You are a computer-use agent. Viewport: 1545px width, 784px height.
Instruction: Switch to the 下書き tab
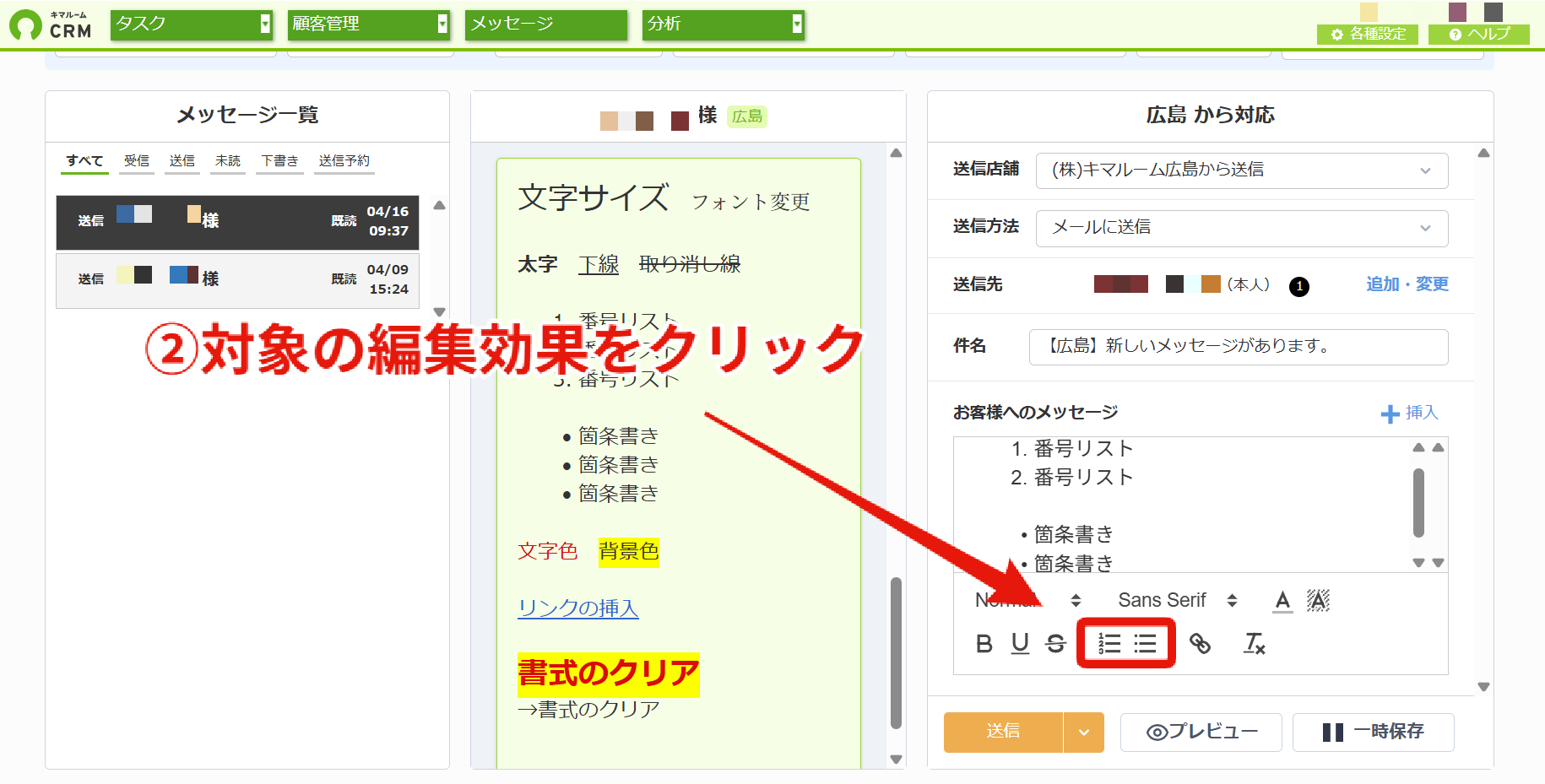pyautogui.click(x=279, y=160)
